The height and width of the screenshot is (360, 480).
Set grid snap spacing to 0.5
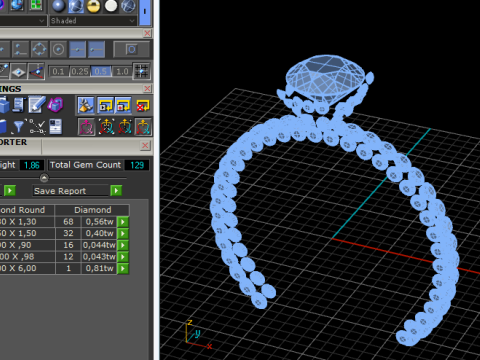coord(101,71)
